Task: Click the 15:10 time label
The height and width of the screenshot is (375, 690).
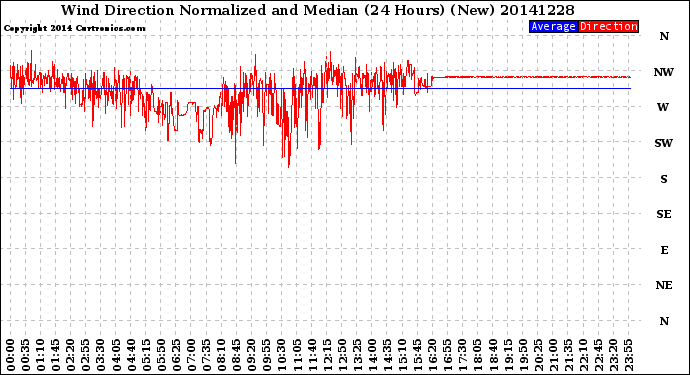Action: (403, 355)
